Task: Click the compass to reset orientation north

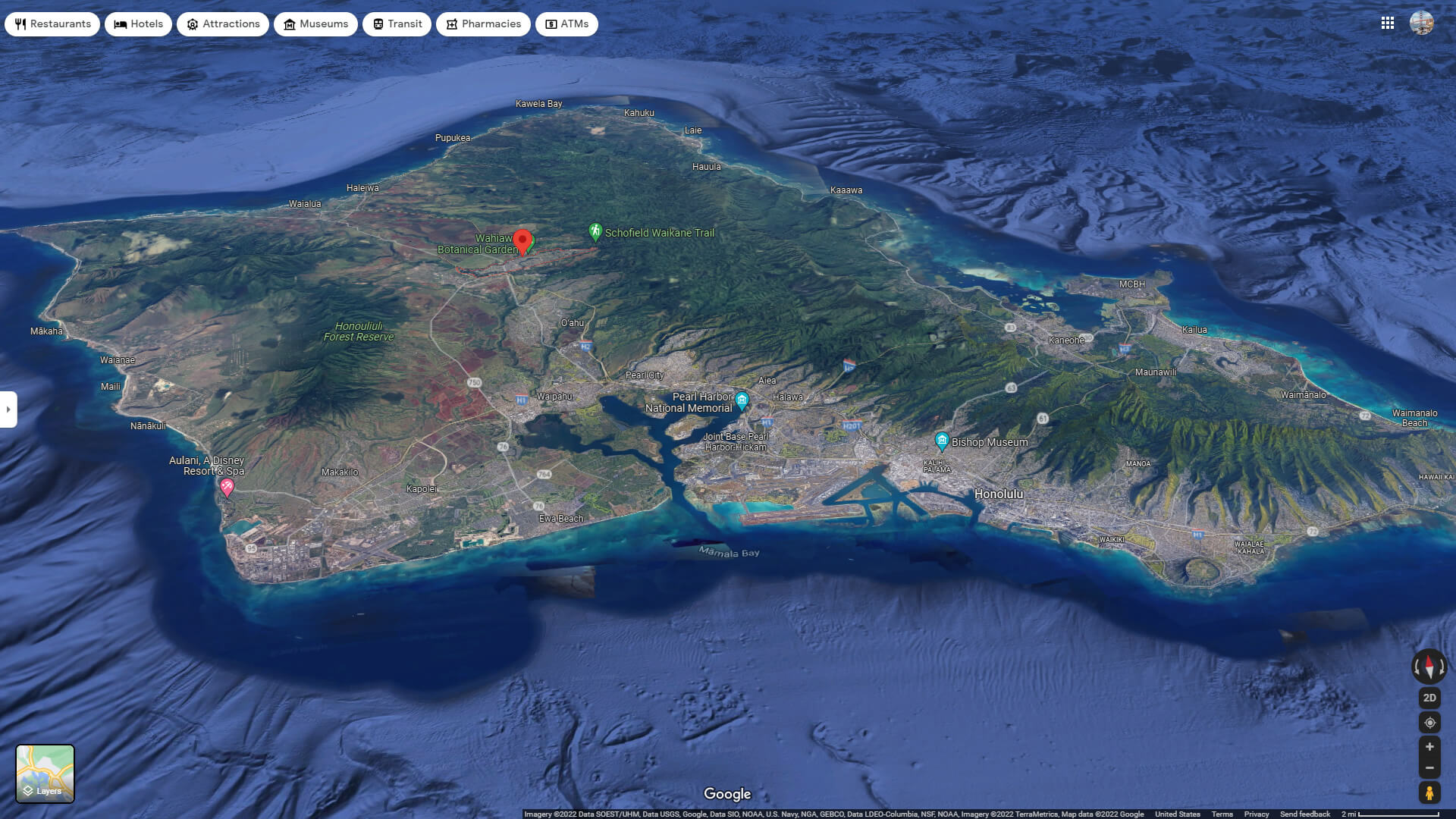Action: (x=1429, y=668)
